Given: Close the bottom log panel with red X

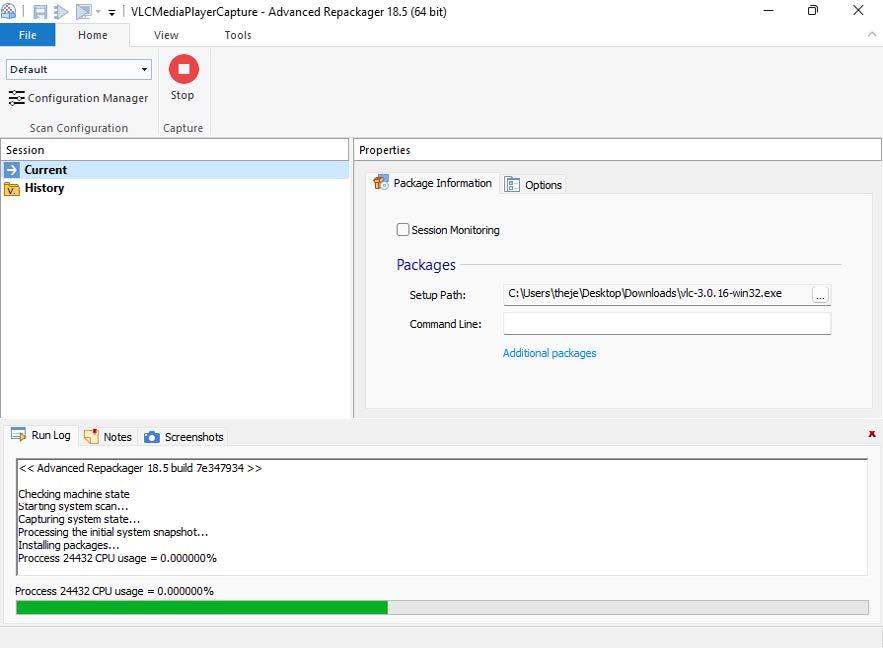Looking at the screenshot, I should click(x=872, y=434).
